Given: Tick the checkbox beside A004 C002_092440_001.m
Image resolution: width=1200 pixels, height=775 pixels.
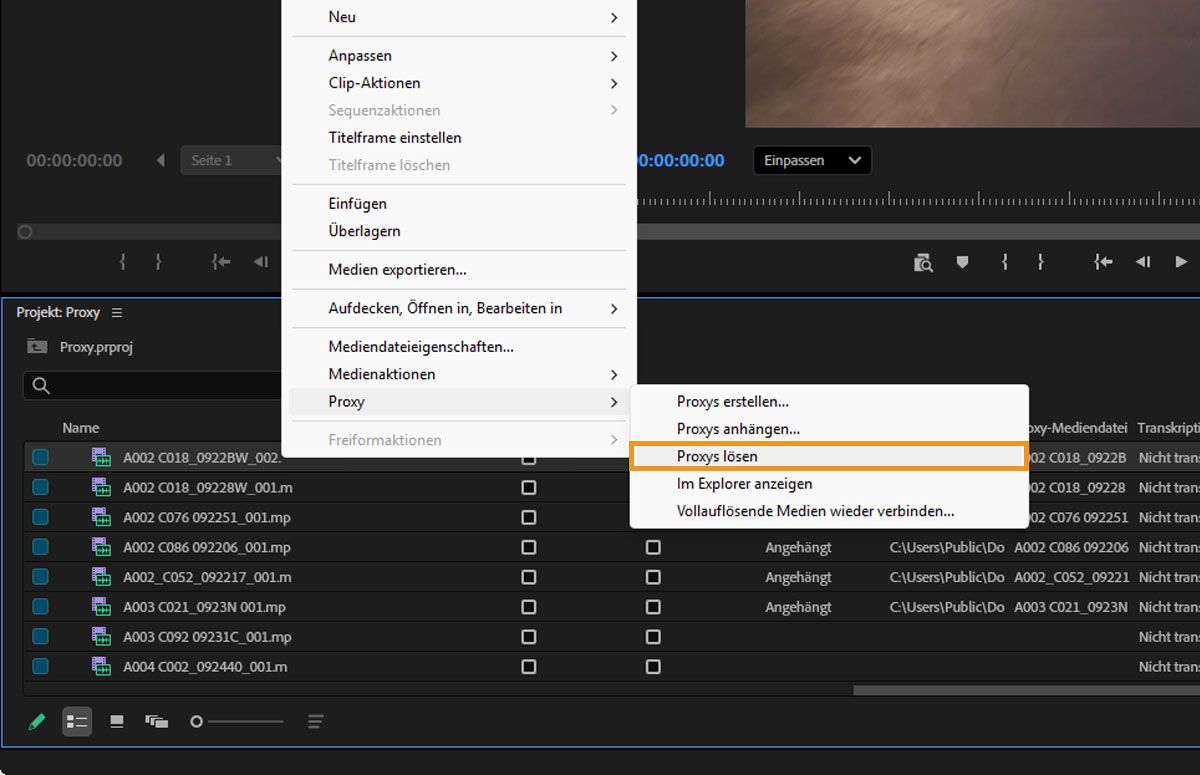Looking at the screenshot, I should click(529, 667).
